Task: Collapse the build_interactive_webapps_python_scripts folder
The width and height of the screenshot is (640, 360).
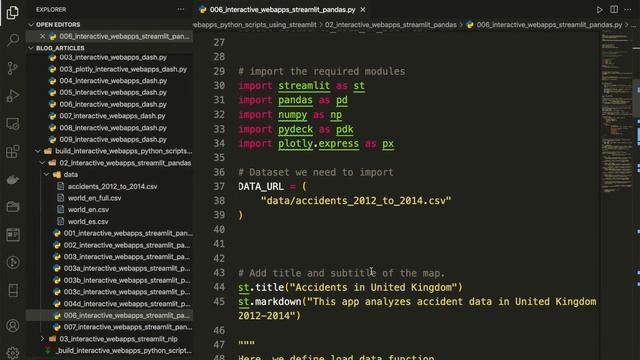Action: (x=38, y=151)
